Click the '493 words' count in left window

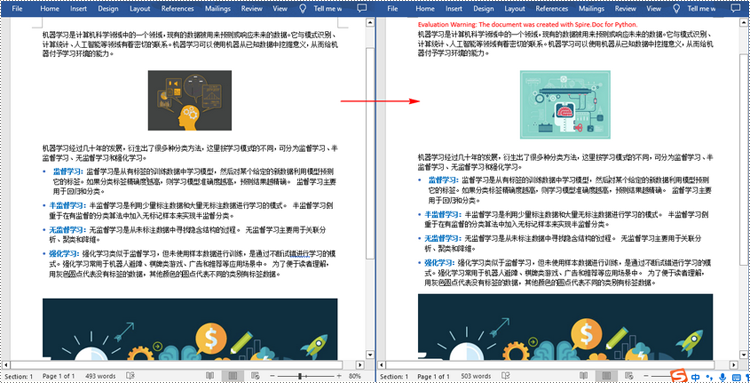[x=100, y=376]
